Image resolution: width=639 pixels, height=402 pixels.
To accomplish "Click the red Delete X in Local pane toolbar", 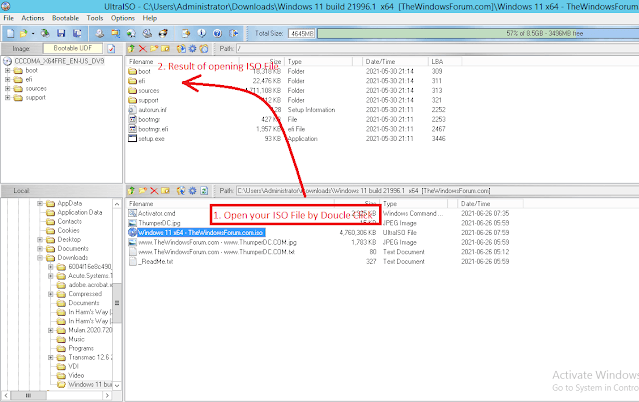I will click(154, 190).
